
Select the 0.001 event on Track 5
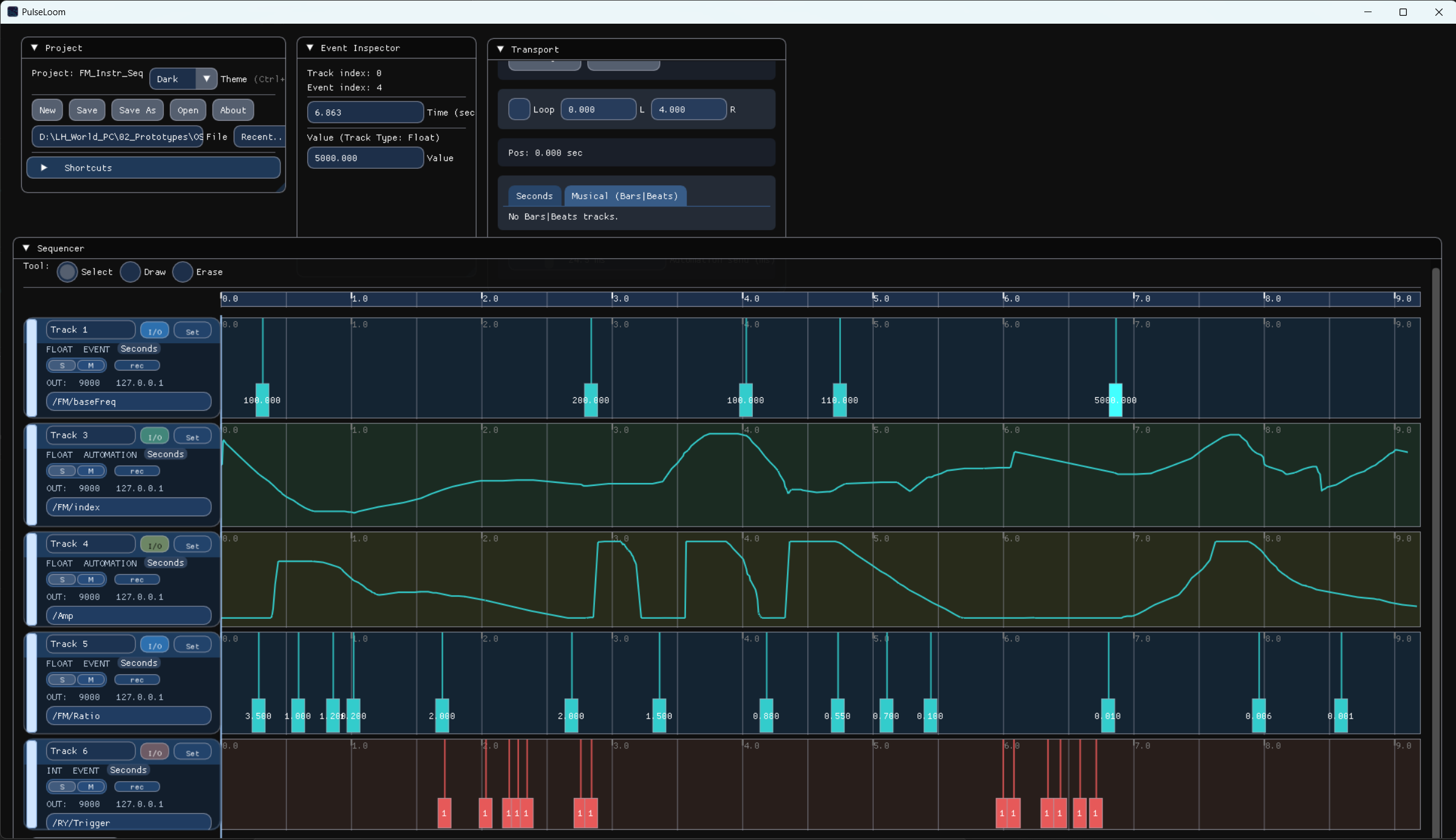click(1341, 715)
